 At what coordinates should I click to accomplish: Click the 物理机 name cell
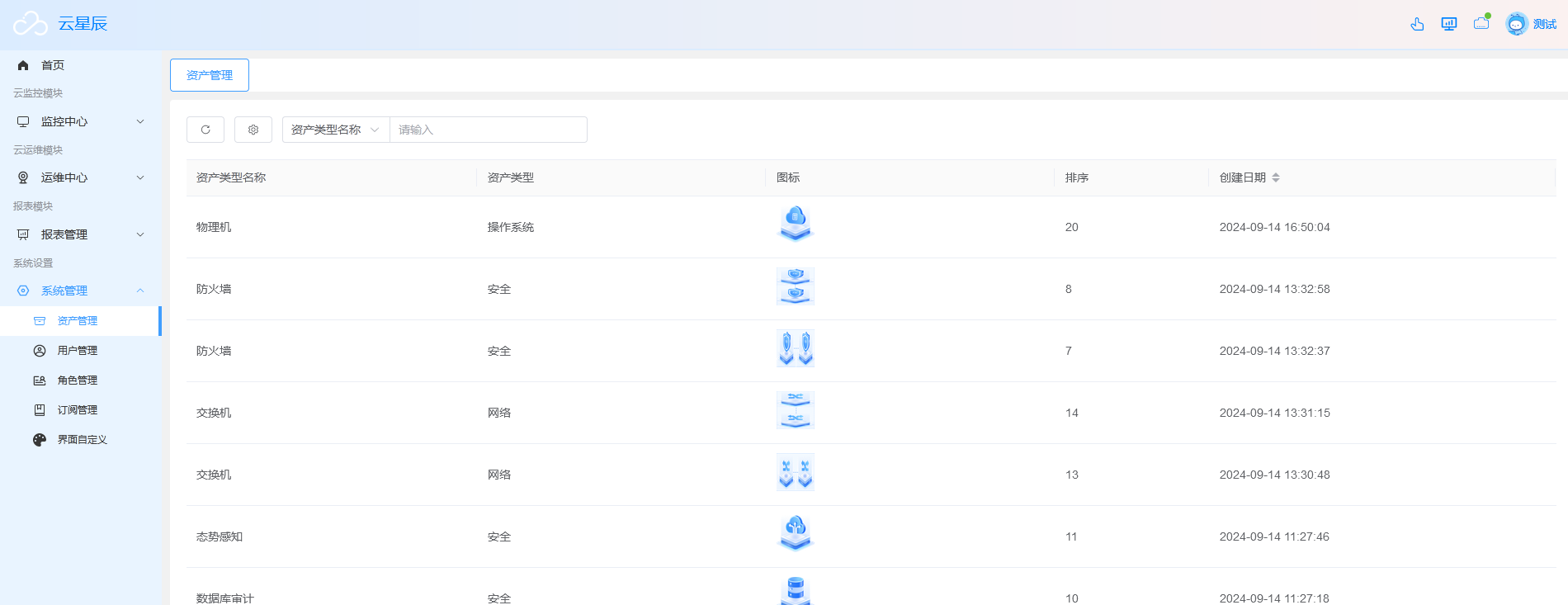[x=214, y=227]
